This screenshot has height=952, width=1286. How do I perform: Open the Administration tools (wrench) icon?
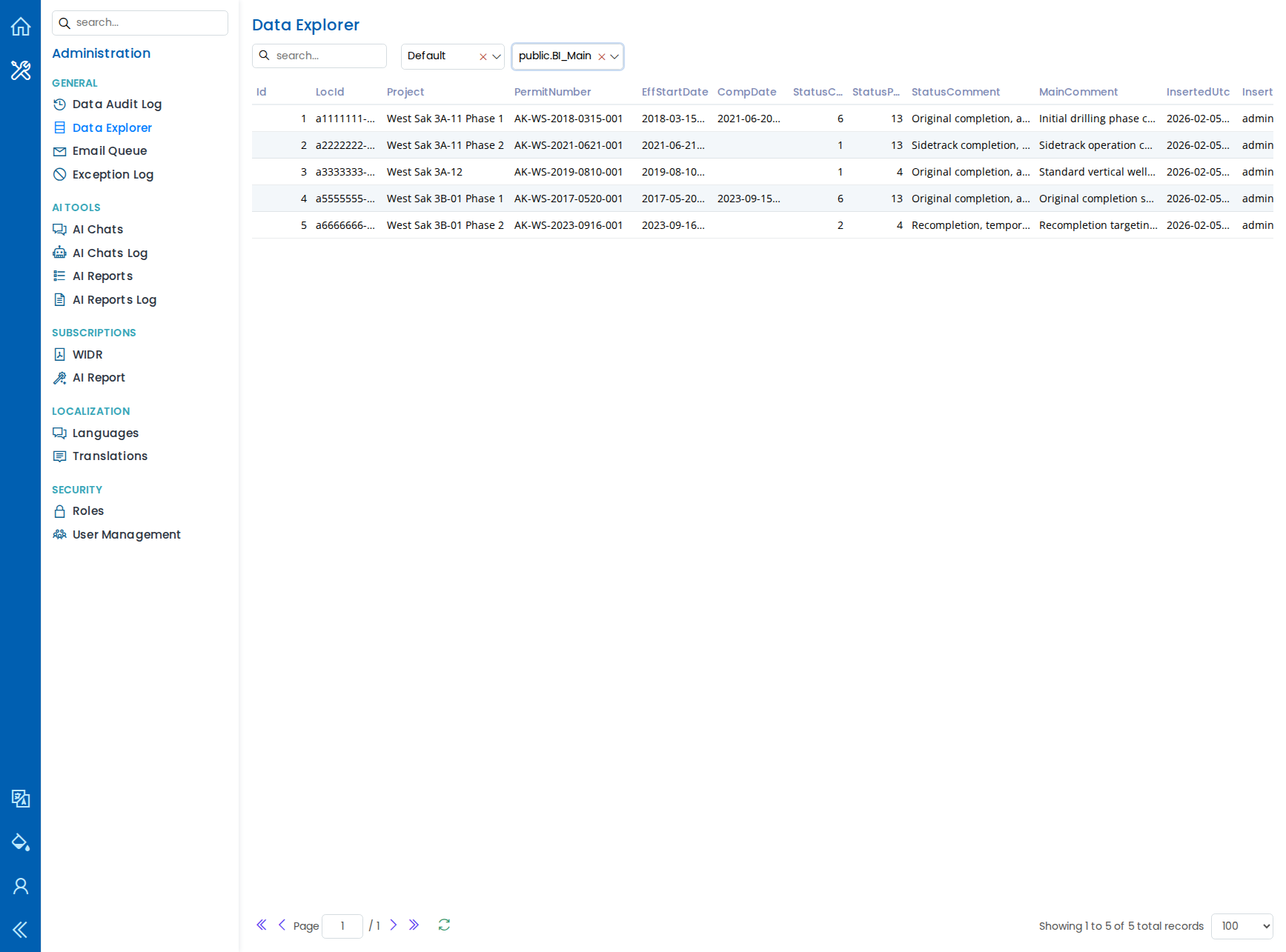(x=21, y=70)
